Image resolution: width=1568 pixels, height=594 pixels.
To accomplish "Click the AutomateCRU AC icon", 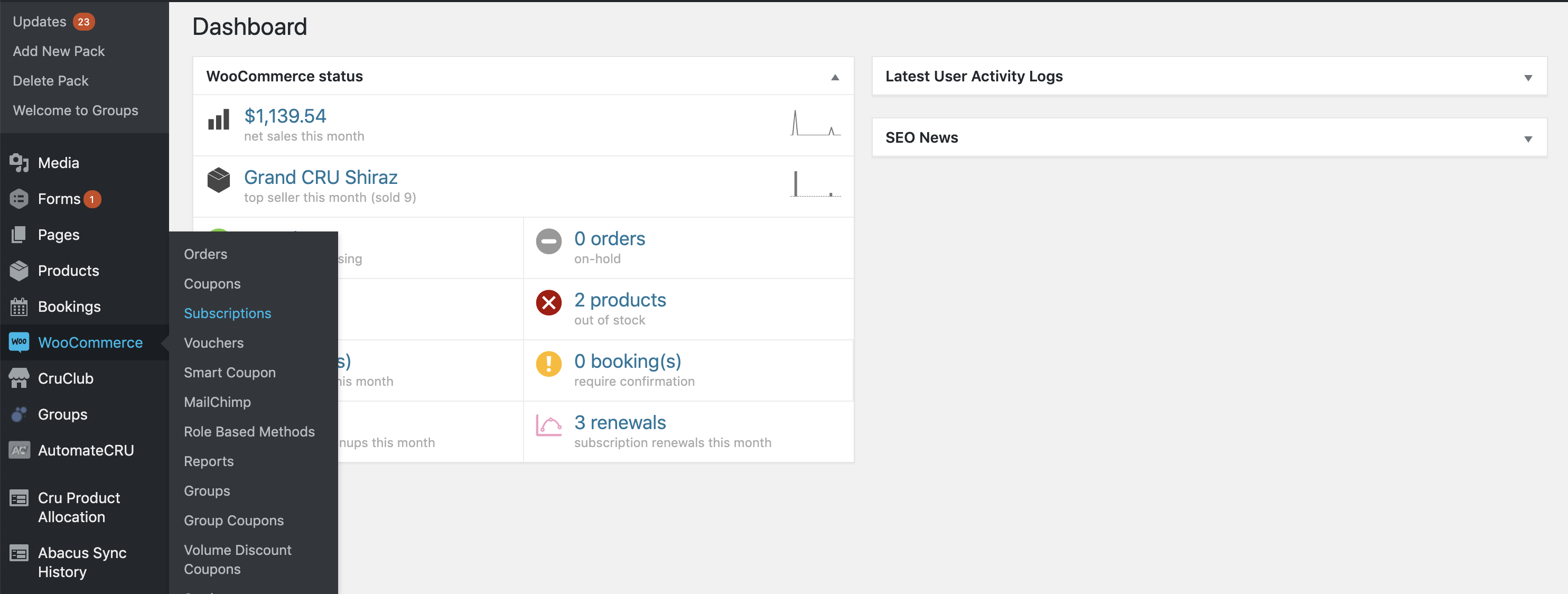I will 19,450.
